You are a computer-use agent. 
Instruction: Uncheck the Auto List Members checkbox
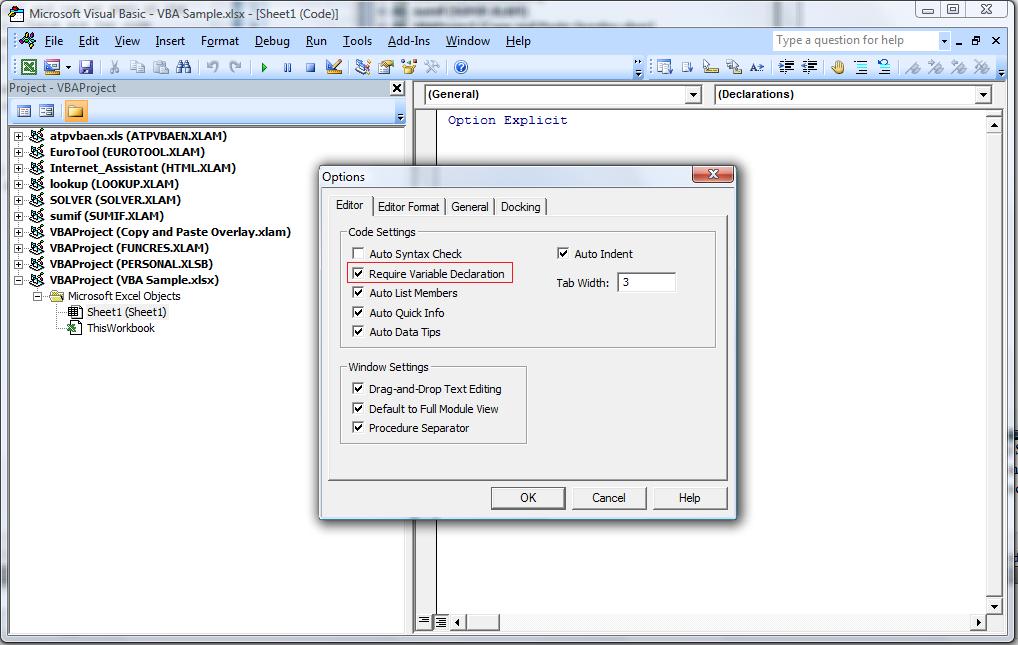click(358, 293)
